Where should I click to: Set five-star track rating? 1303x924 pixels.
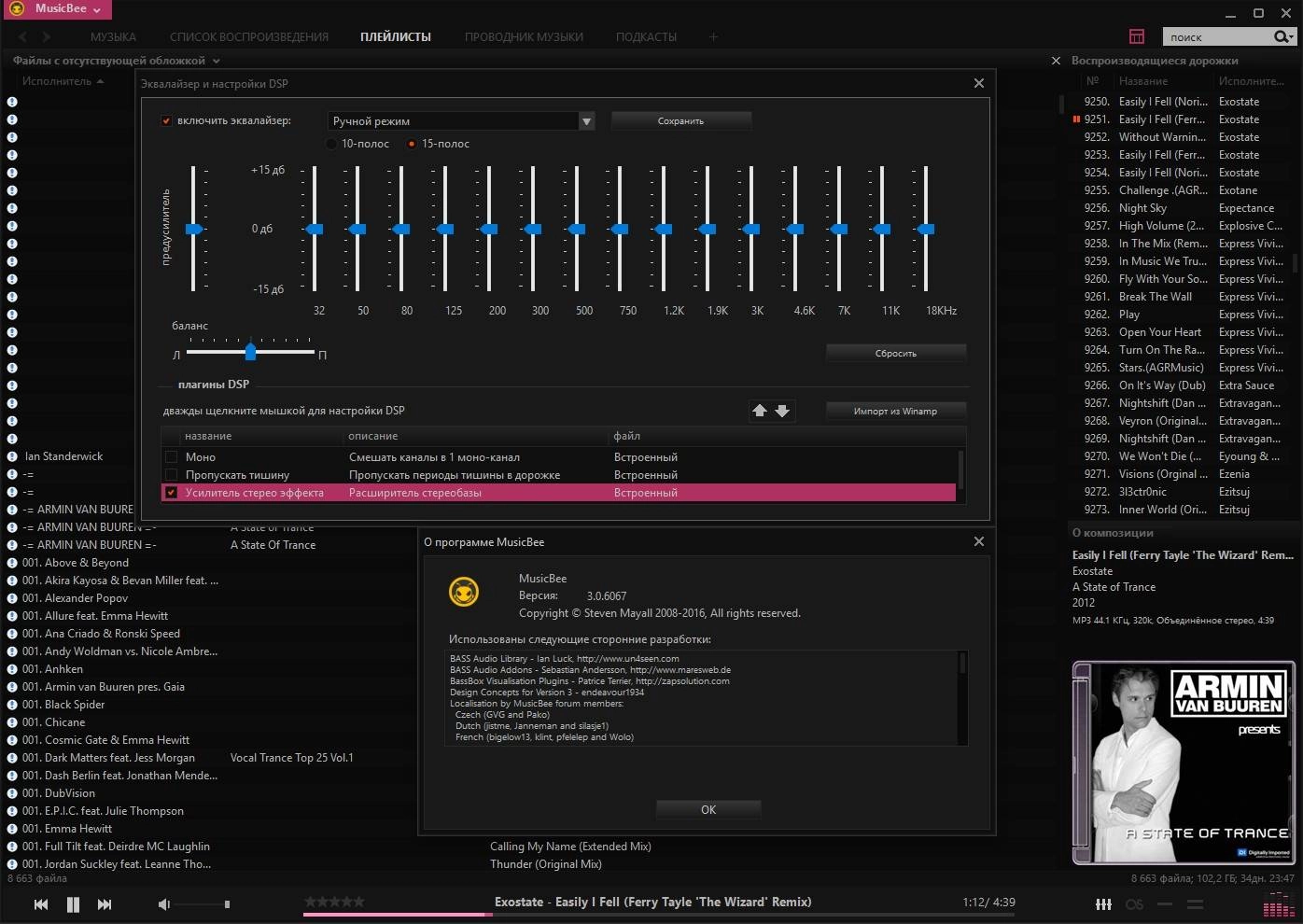(x=357, y=902)
